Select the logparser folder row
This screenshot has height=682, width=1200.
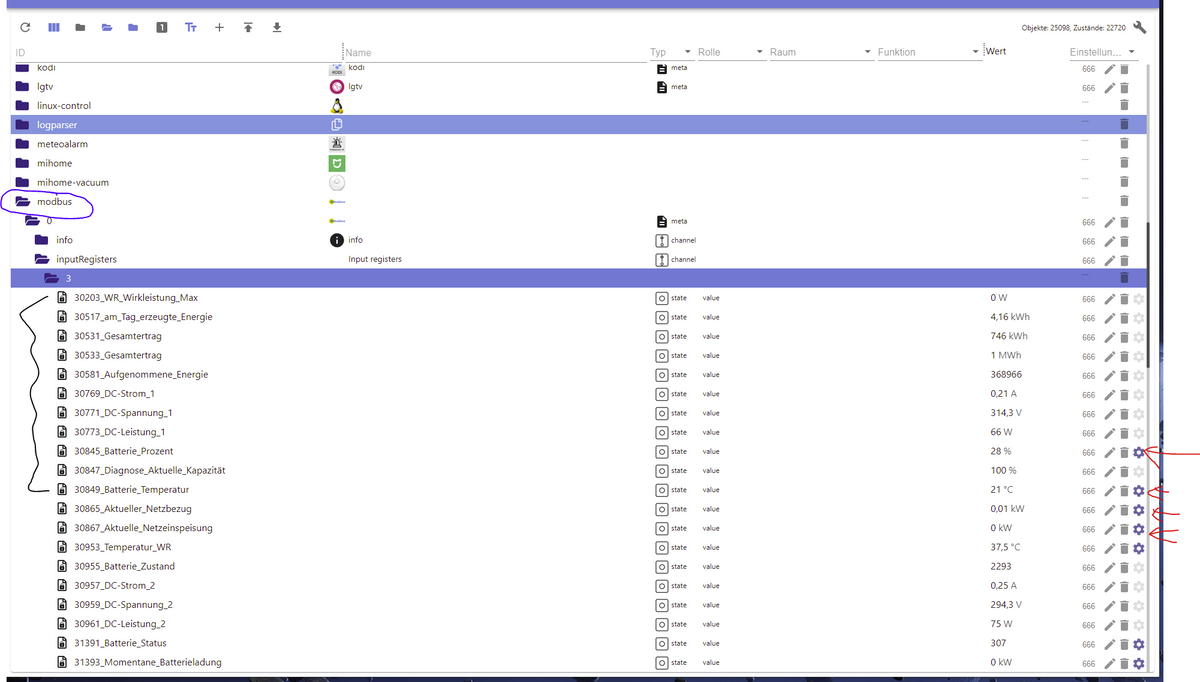pyautogui.click(x=579, y=125)
